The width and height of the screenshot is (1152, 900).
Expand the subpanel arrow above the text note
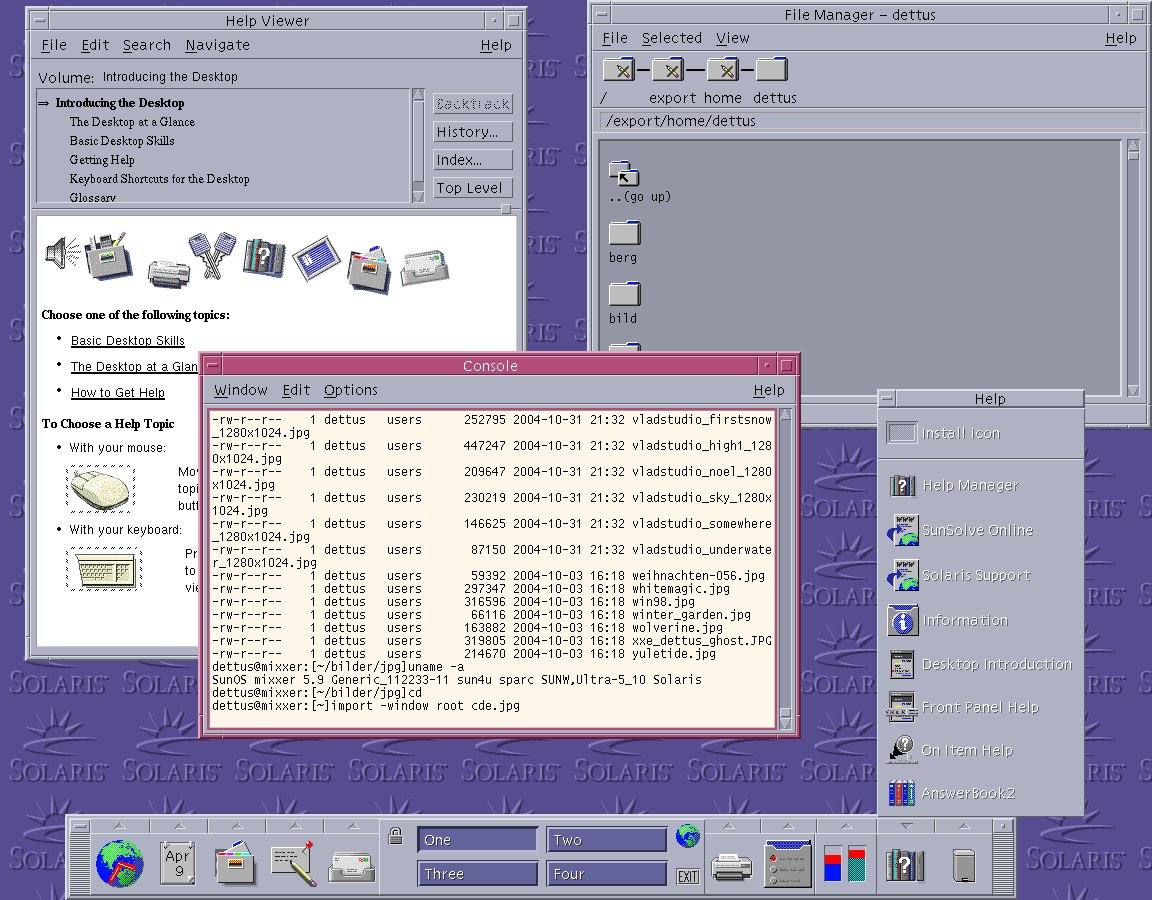pos(295,826)
